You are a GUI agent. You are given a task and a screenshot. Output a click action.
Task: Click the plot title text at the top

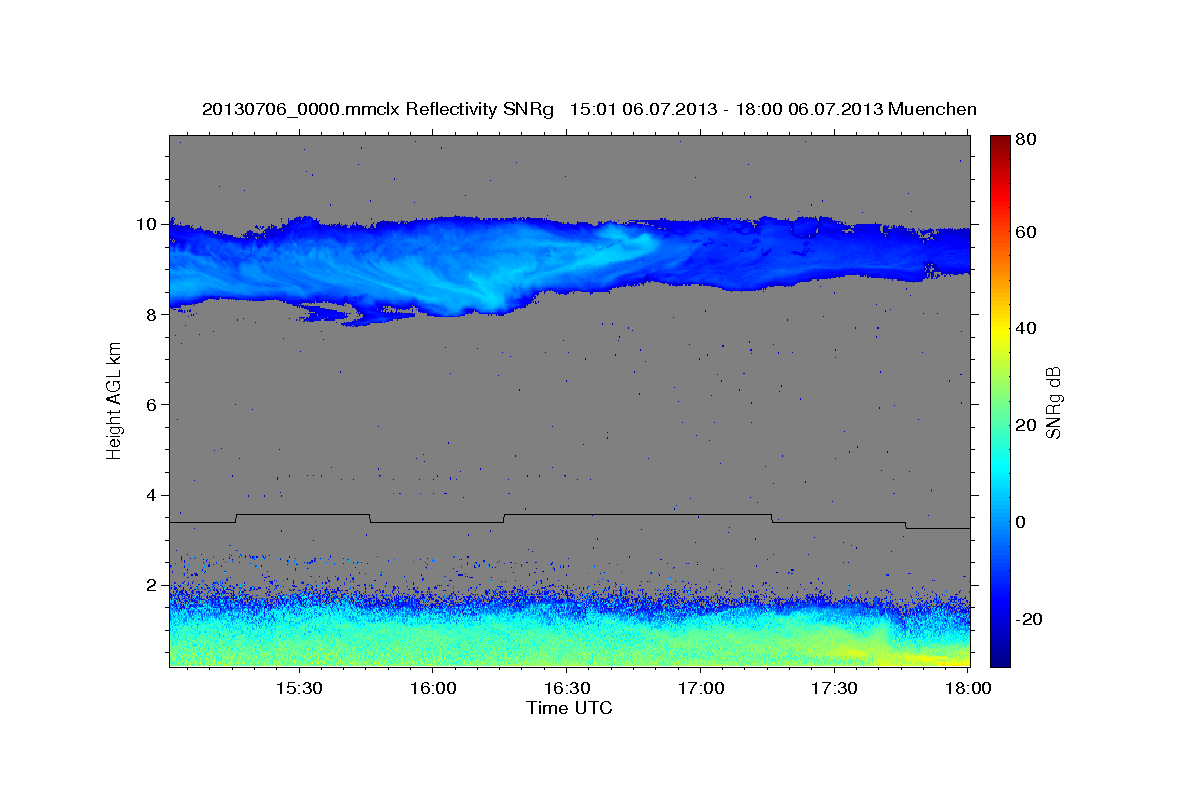click(589, 109)
